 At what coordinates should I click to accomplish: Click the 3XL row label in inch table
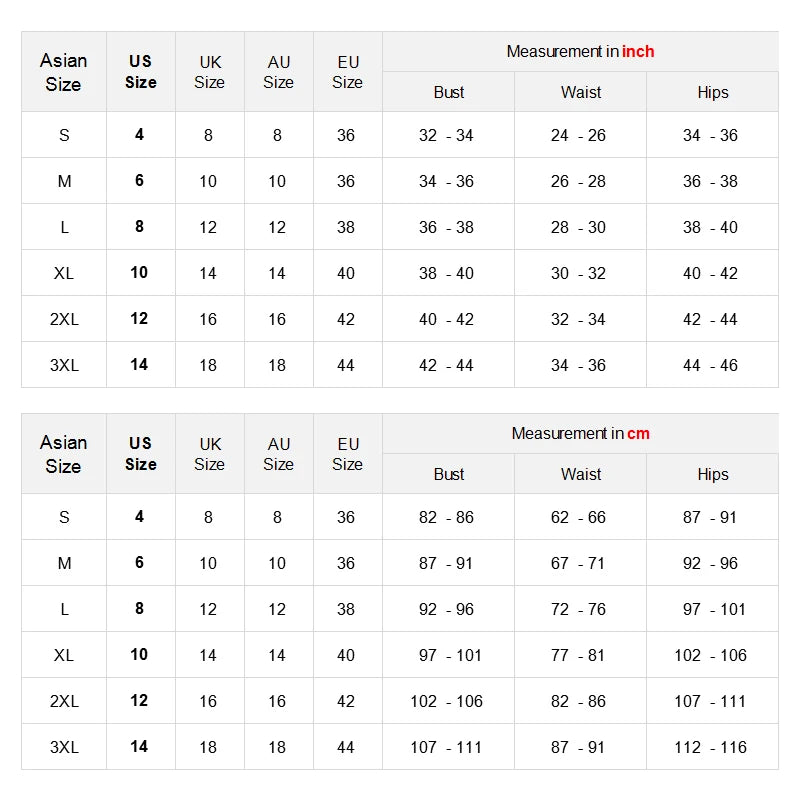[x=64, y=365]
